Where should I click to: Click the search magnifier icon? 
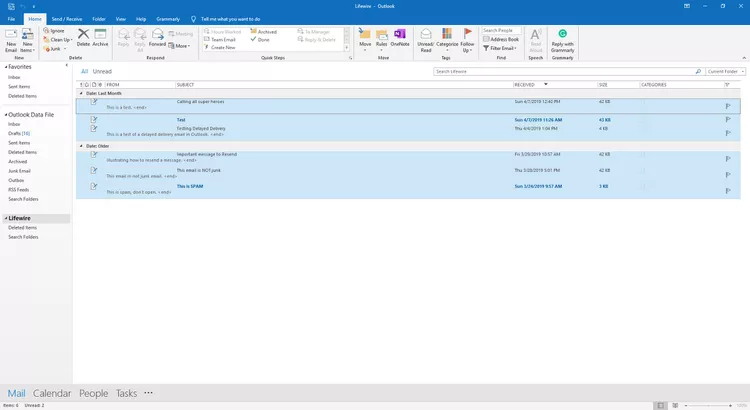(x=698, y=71)
